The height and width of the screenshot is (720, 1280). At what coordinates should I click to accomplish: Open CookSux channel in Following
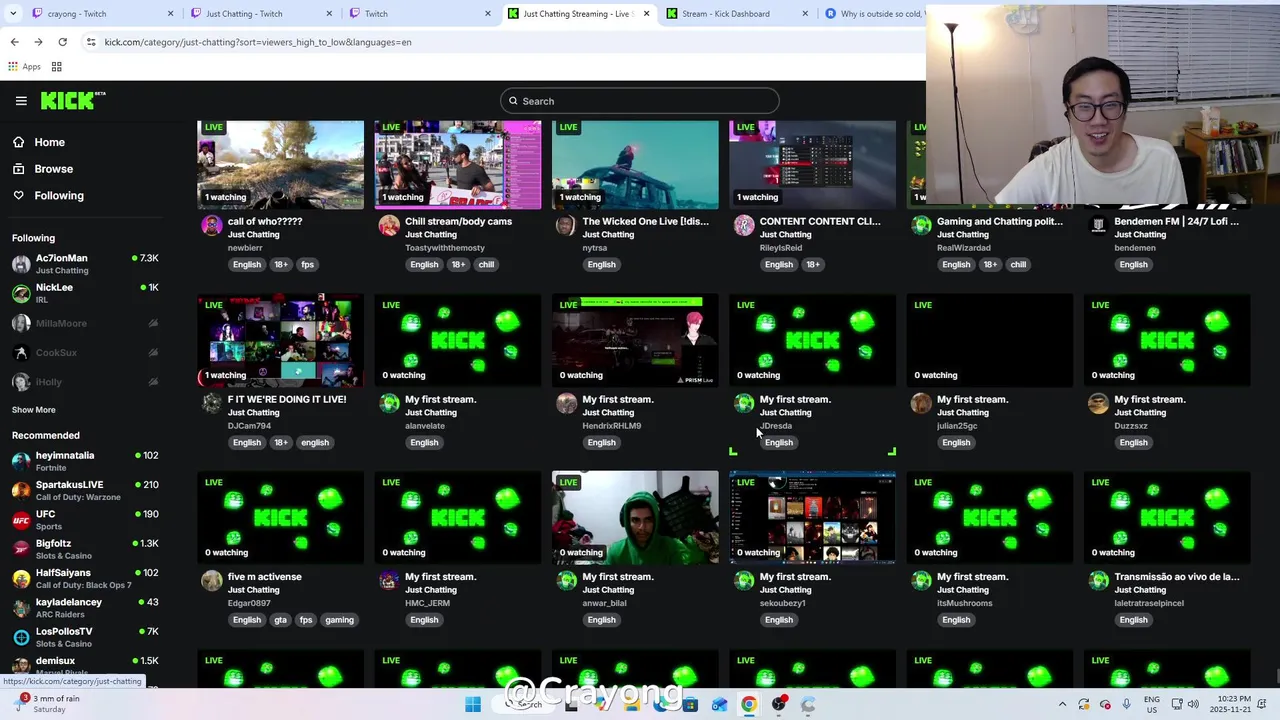85,352
